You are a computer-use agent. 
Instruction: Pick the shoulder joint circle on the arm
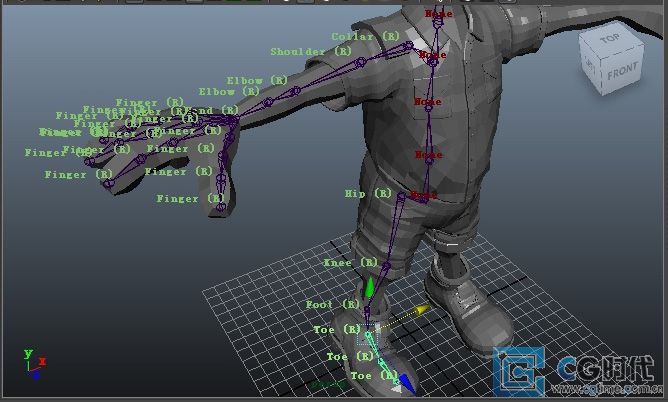[x=360, y=63]
